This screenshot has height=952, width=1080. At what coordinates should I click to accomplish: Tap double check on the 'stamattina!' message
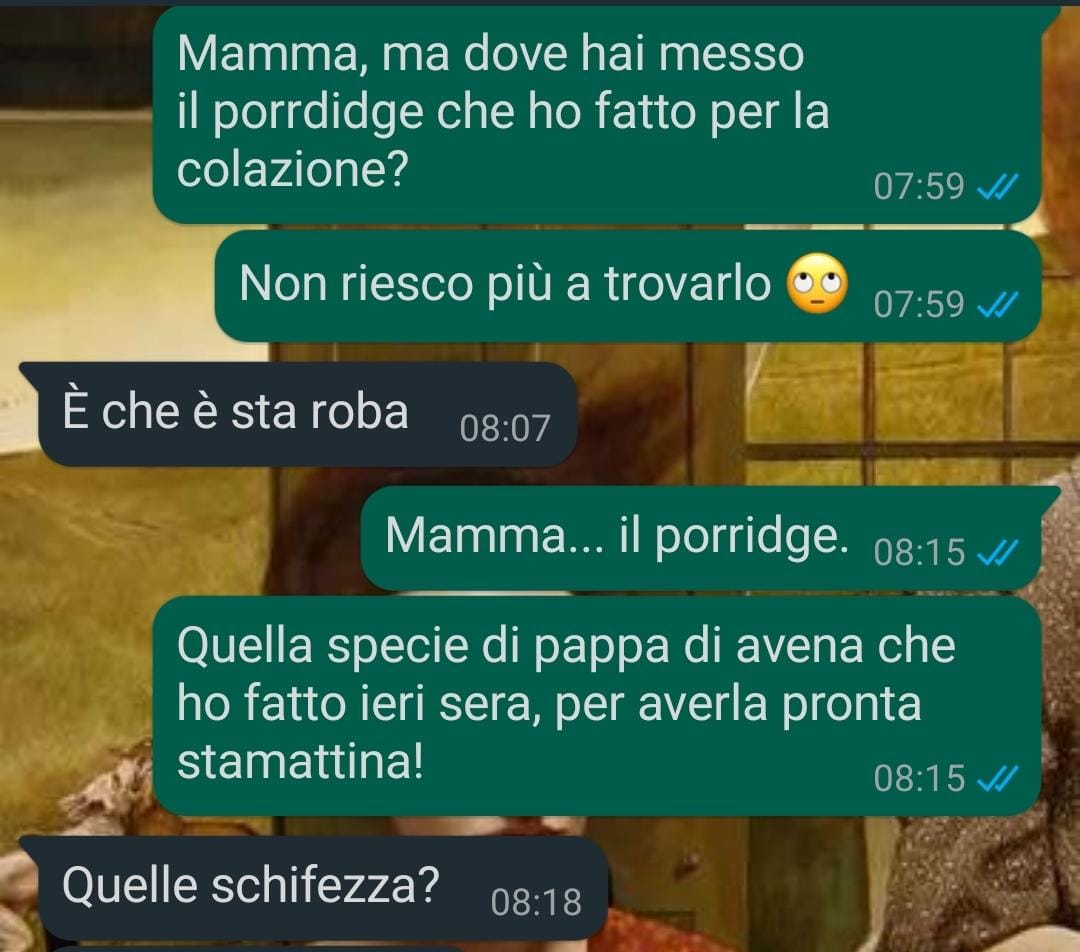coord(997,778)
